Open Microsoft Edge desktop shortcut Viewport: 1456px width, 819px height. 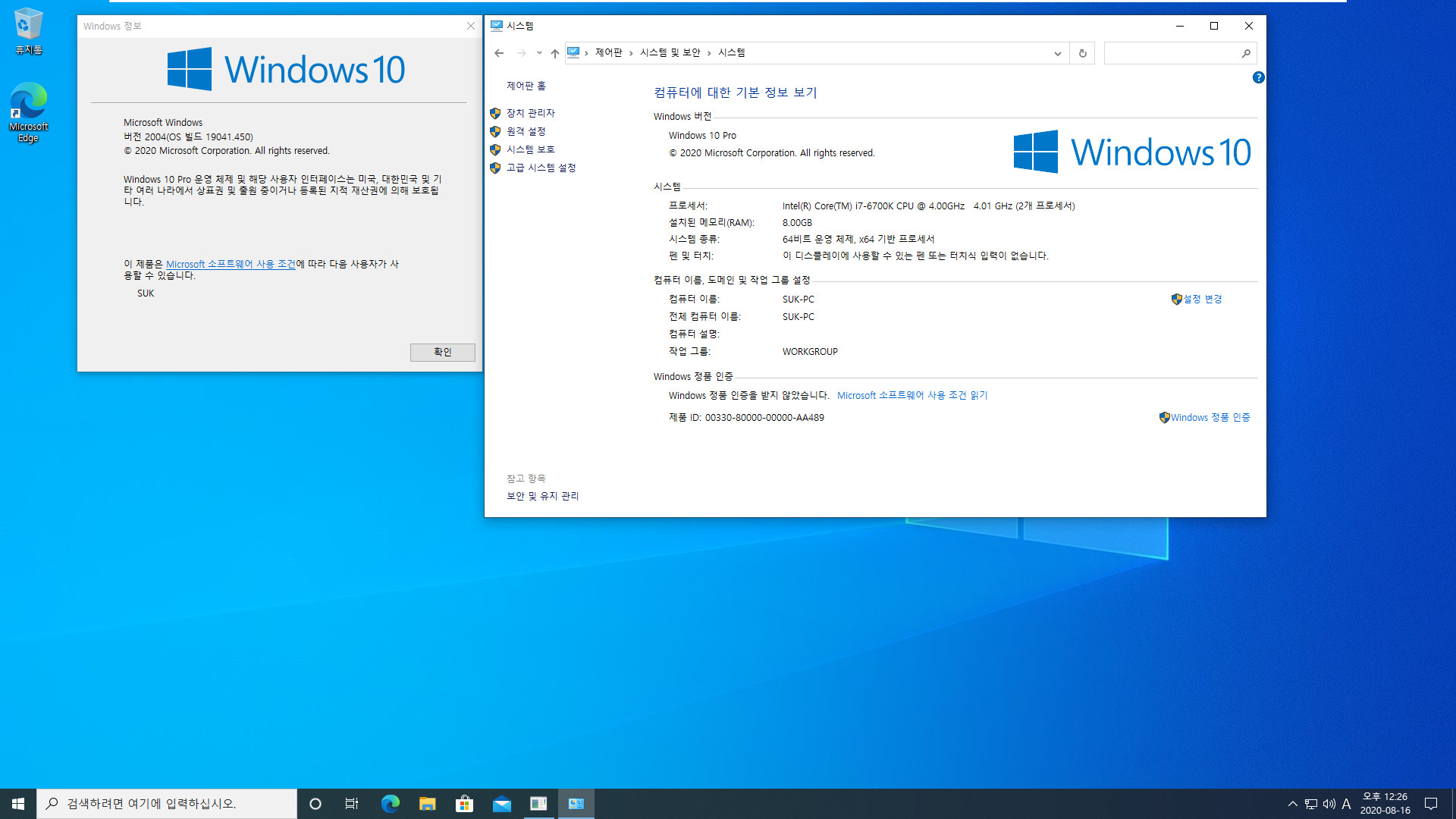(x=28, y=111)
